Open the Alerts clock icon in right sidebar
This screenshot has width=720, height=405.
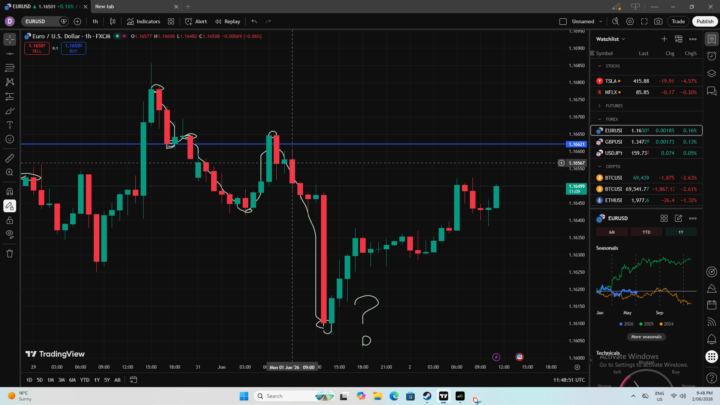point(711,56)
